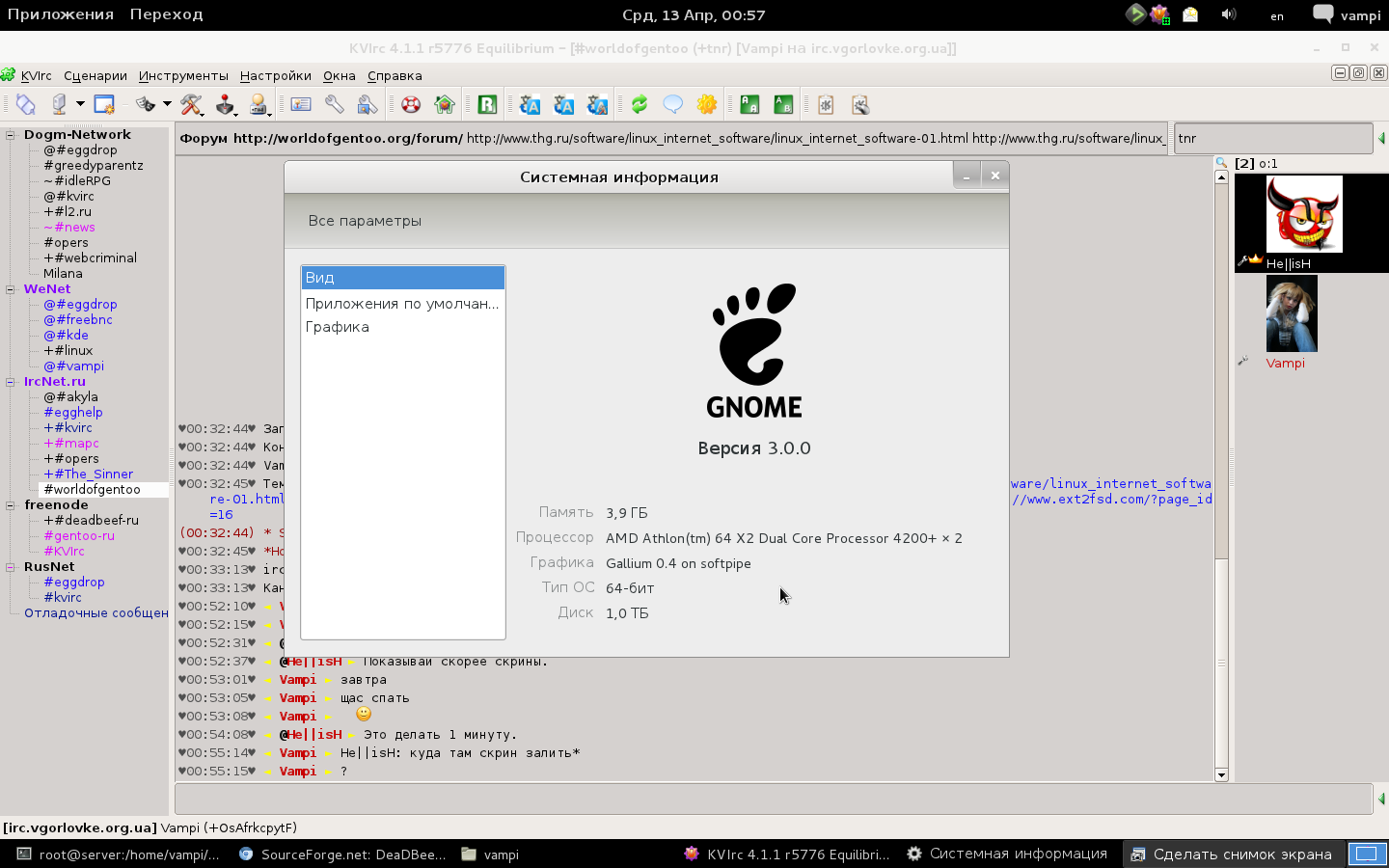This screenshot has height=868, width=1389.
Task: Select Графика in the settings list
Action: pos(403,327)
